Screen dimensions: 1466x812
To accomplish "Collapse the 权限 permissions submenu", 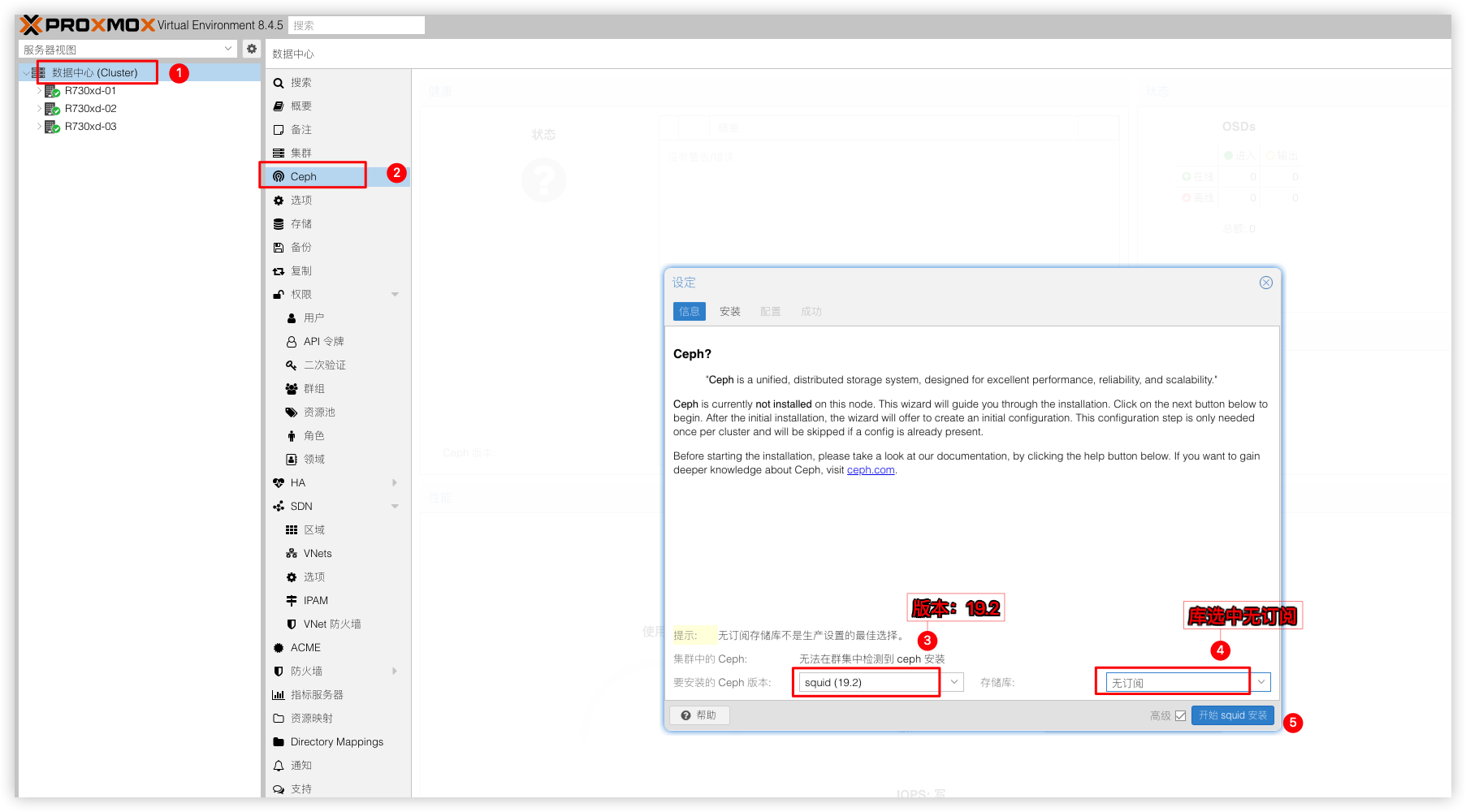I will tap(395, 295).
